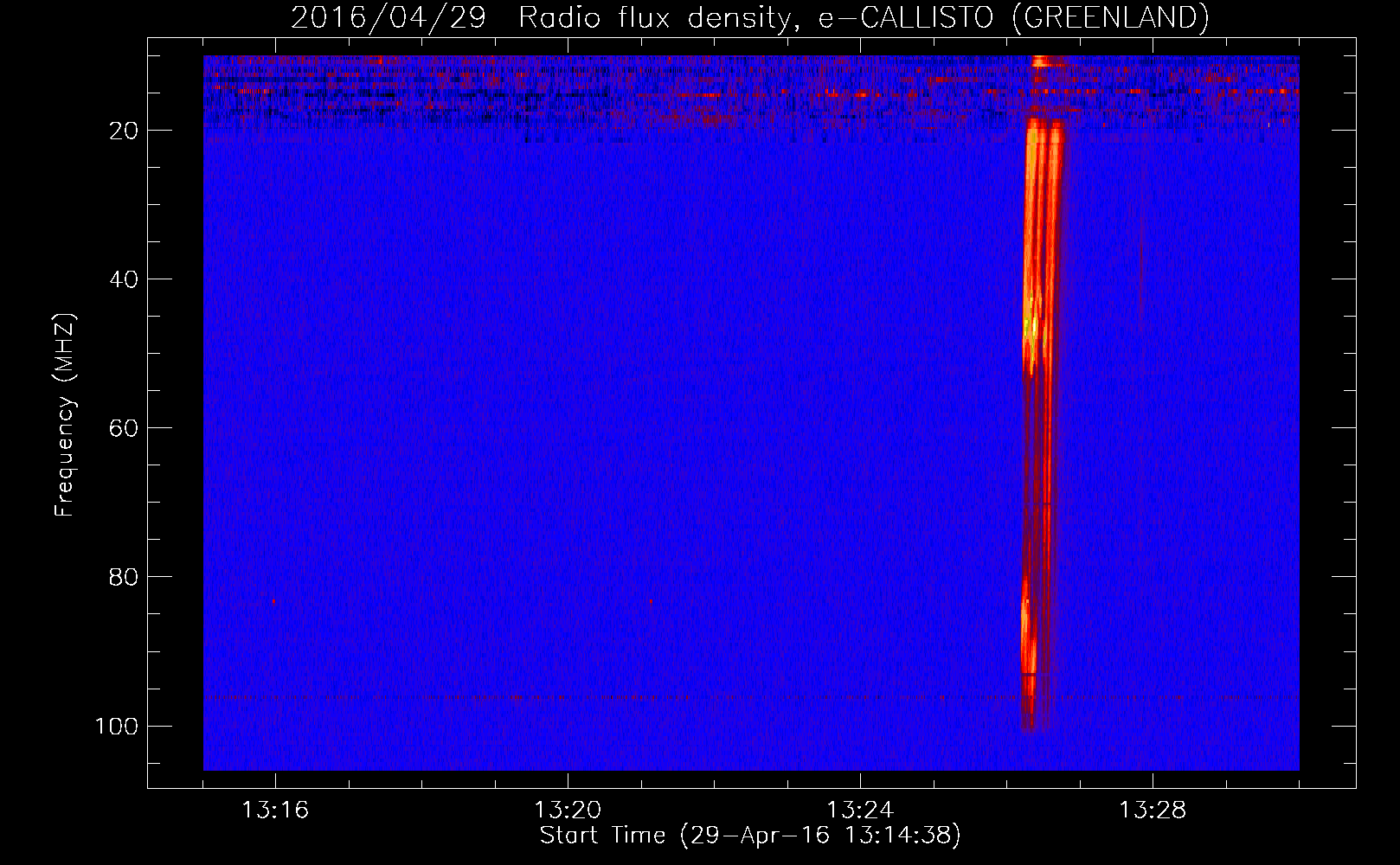Click the frequency tick label '80'
1400x865 pixels.
124,577
